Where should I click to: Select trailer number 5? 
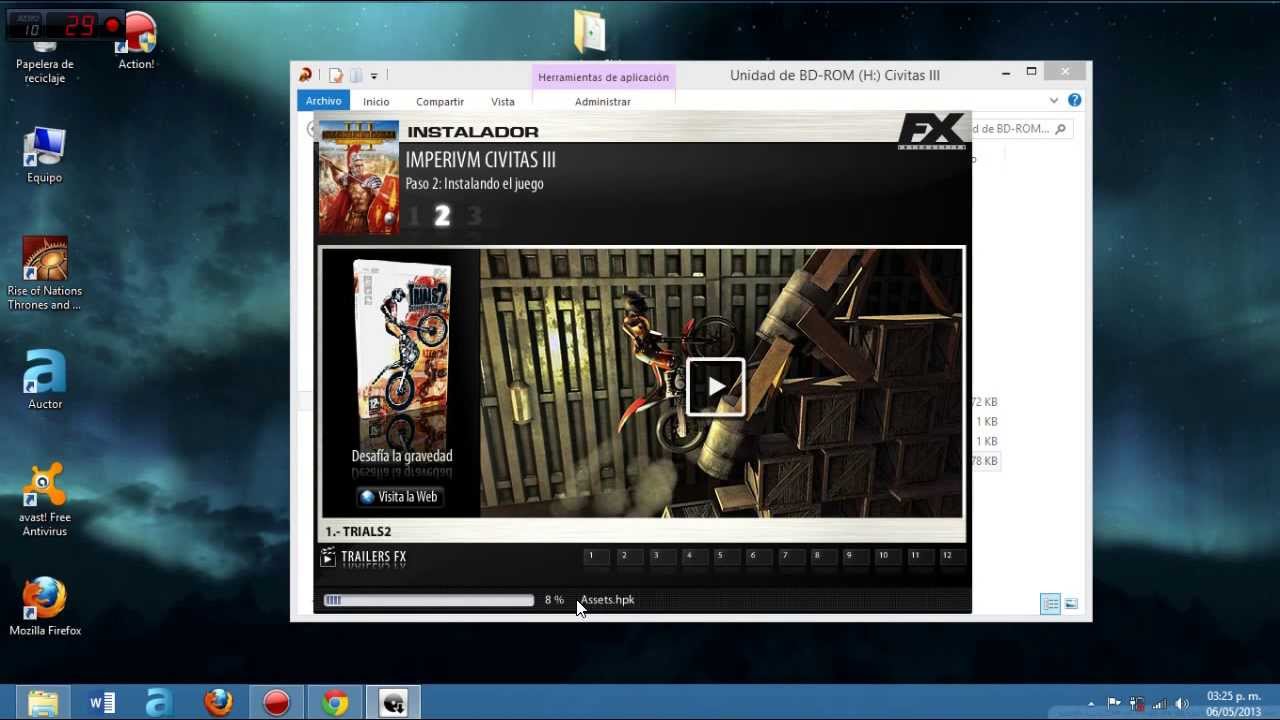tap(725, 557)
